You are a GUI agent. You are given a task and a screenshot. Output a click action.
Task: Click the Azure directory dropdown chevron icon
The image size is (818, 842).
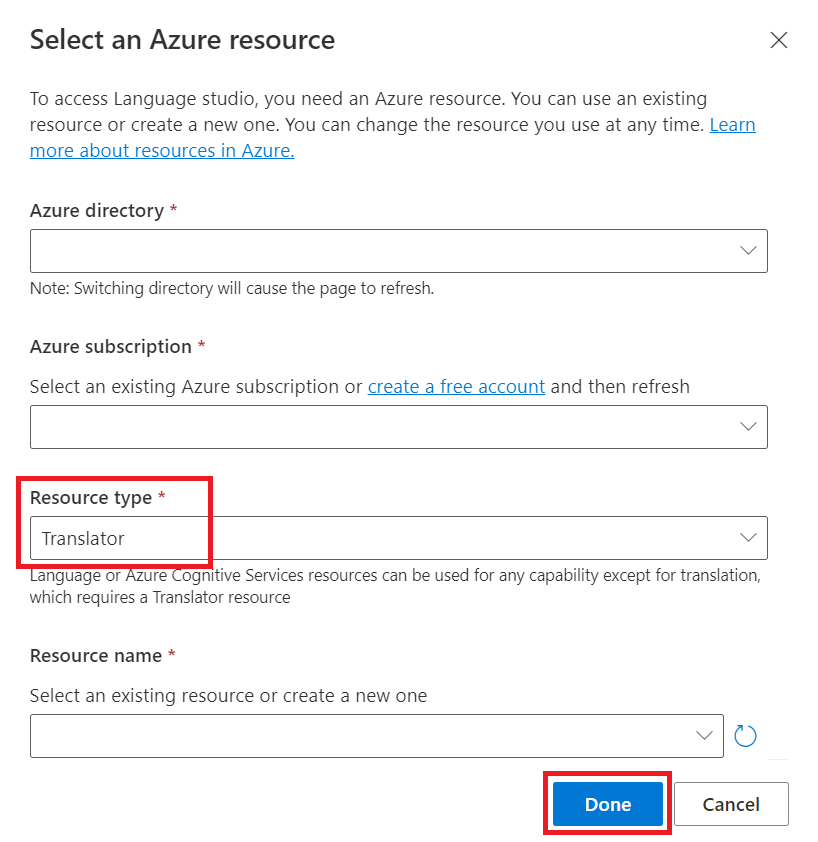click(748, 251)
